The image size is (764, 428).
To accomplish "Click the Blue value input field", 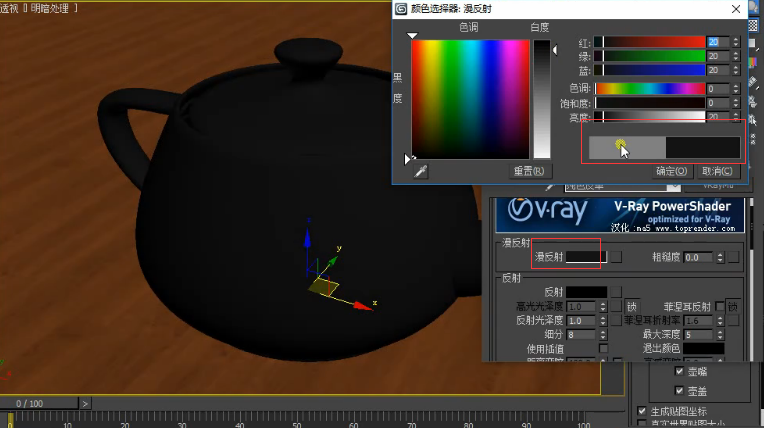I will pos(719,71).
